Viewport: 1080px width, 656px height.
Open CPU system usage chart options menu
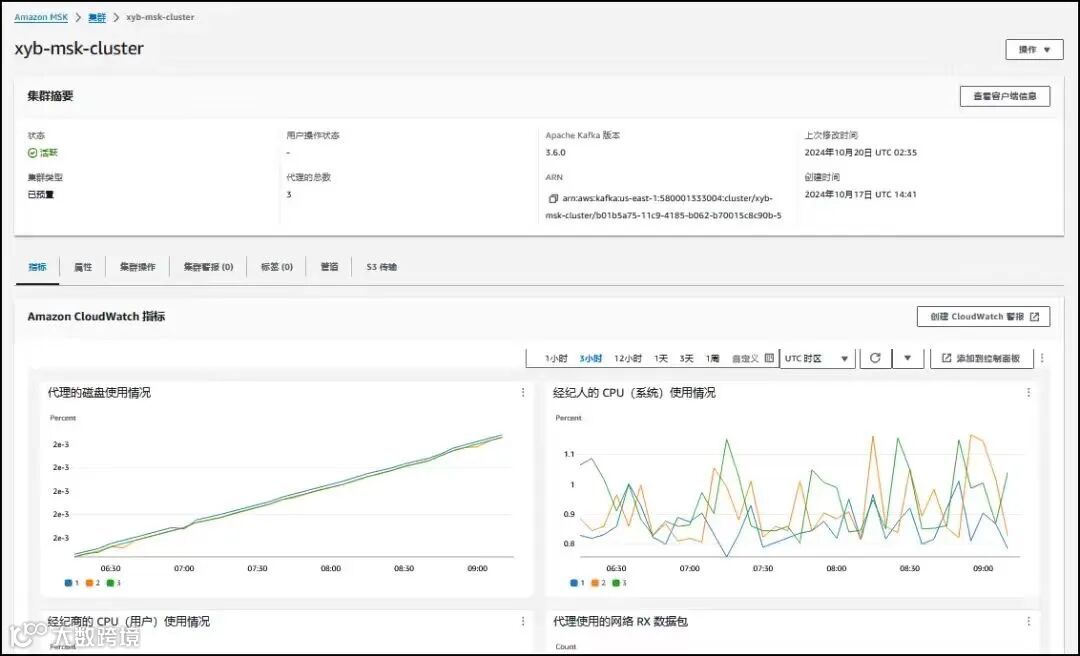point(1028,392)
